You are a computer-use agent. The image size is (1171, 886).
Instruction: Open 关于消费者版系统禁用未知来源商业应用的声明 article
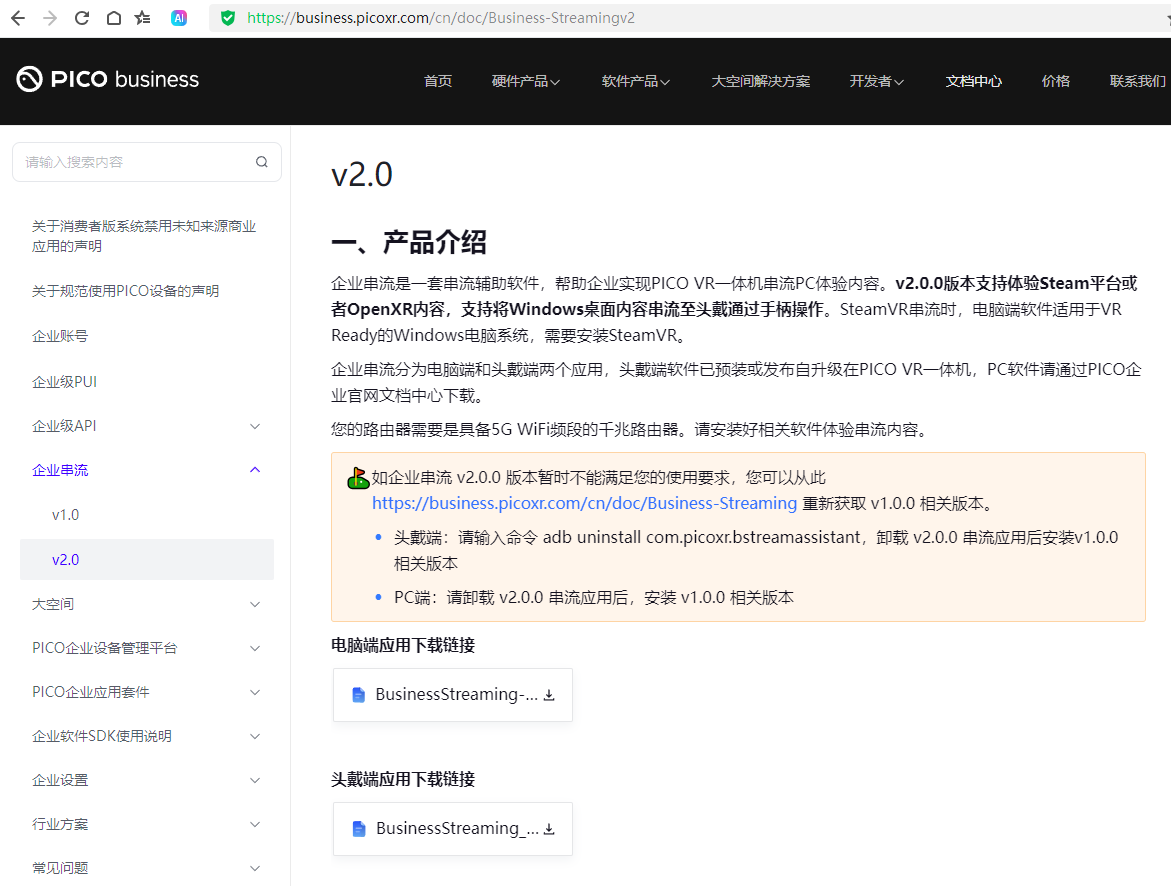coord(146,236)
